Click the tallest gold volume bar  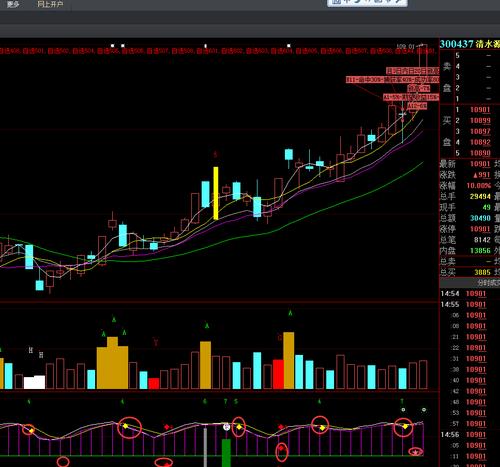(289, 360)
